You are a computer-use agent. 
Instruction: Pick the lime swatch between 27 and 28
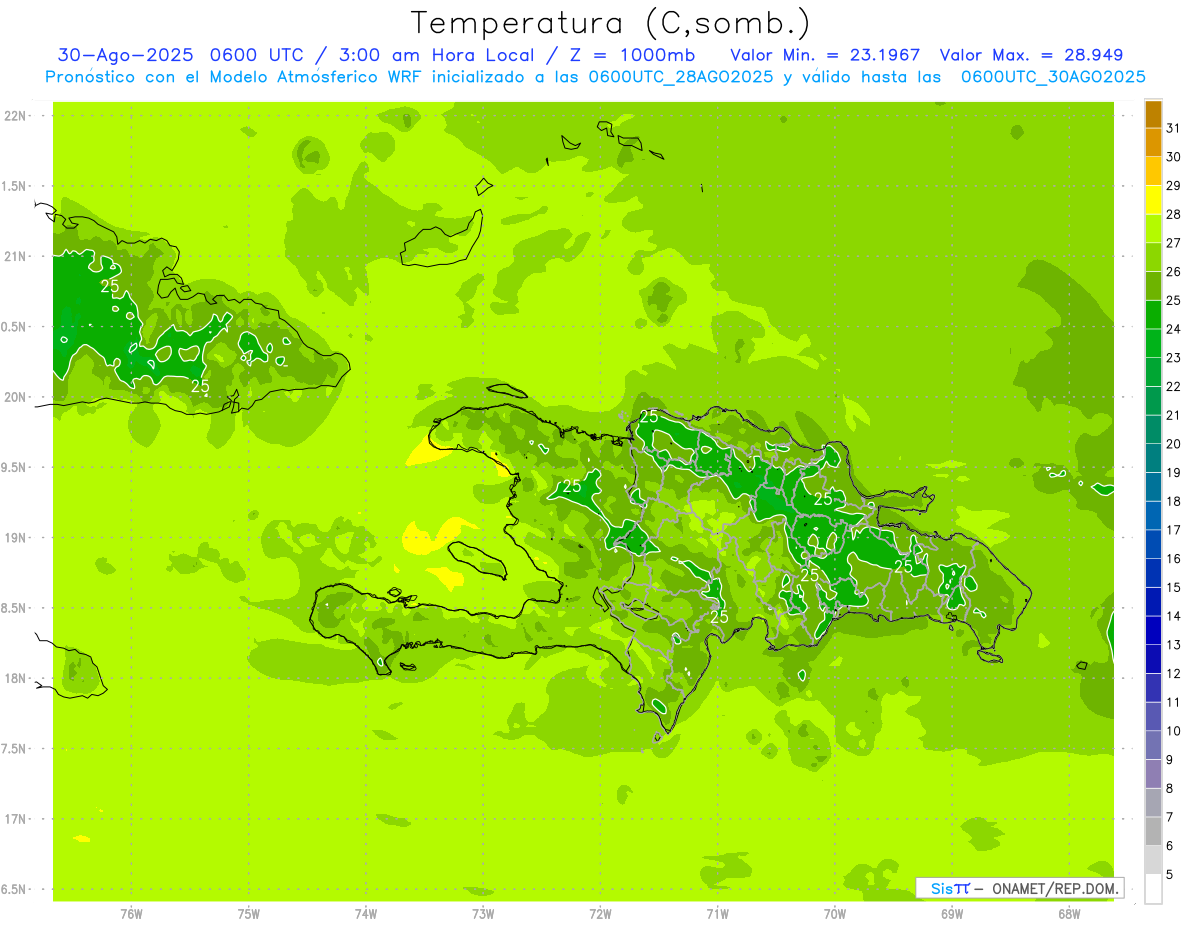pos(1153,229)
